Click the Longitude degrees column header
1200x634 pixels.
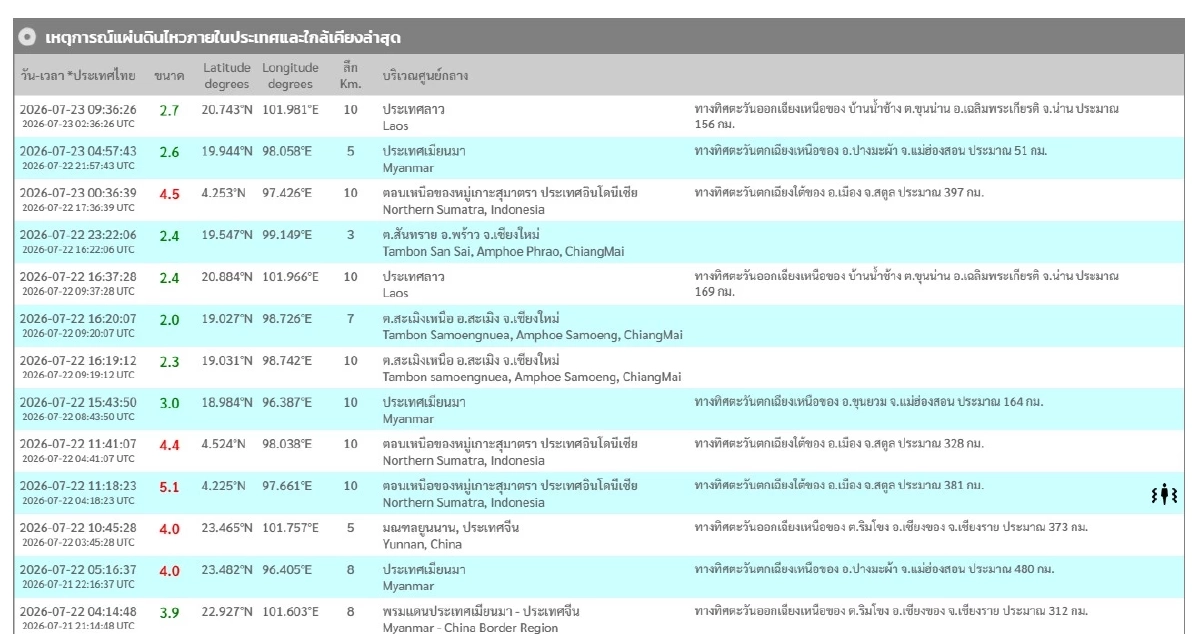290,76
